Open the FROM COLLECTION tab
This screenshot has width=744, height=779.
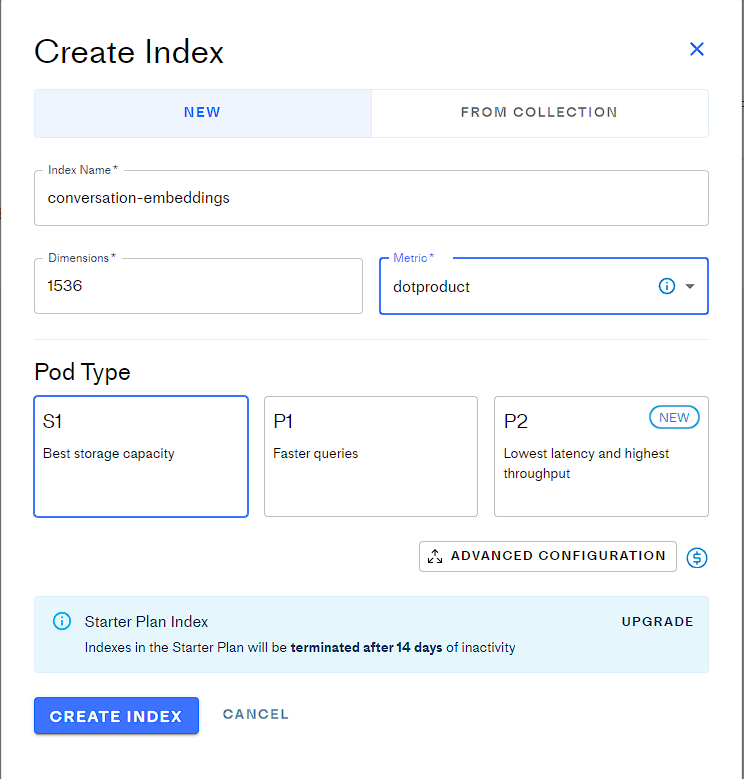pyautogui.click(x=539, y=113)
